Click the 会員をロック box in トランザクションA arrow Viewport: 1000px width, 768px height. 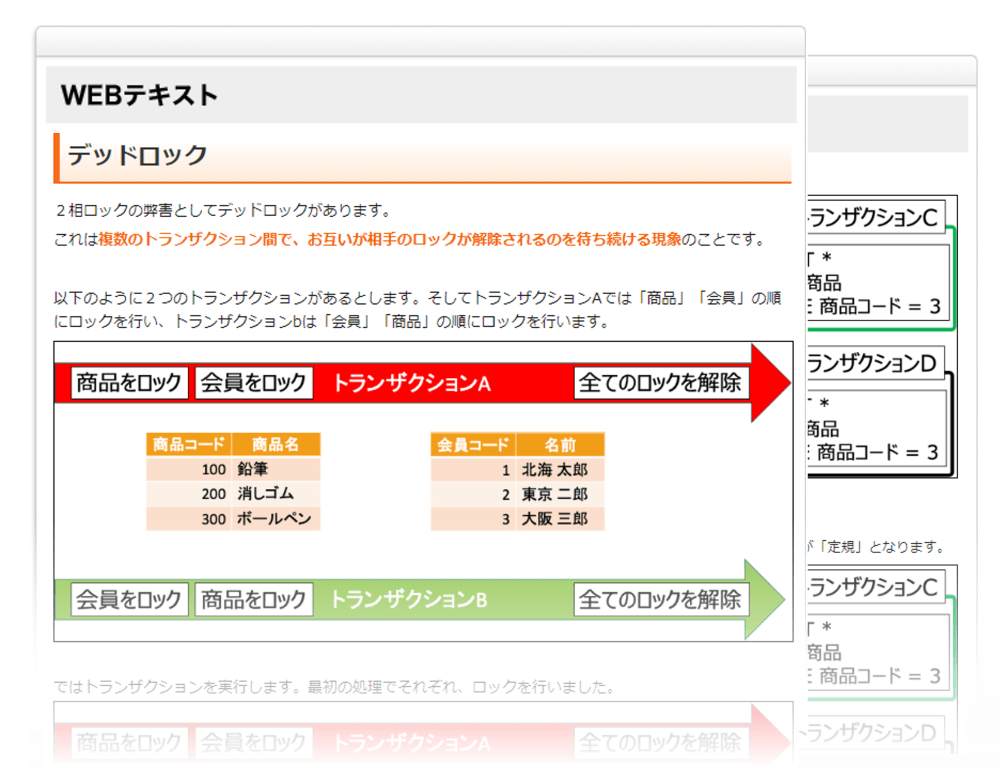pyautogui.click(x=254, y=382)
